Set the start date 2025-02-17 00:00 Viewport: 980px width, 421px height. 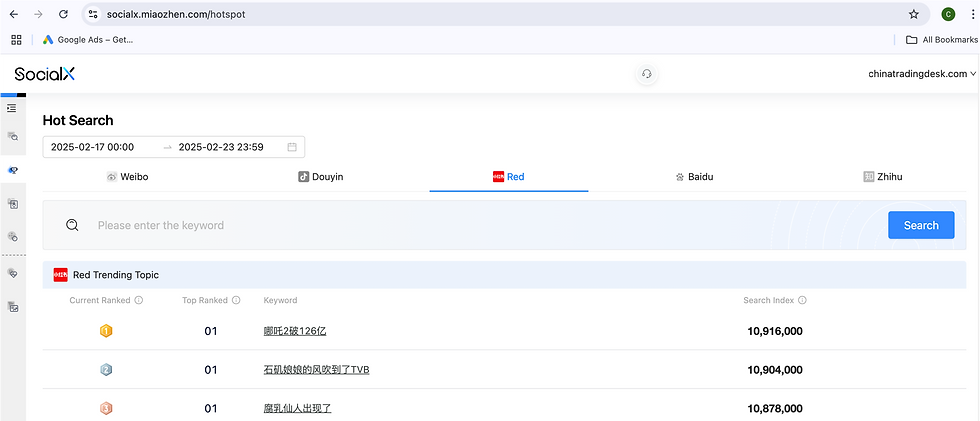point(92,147)
